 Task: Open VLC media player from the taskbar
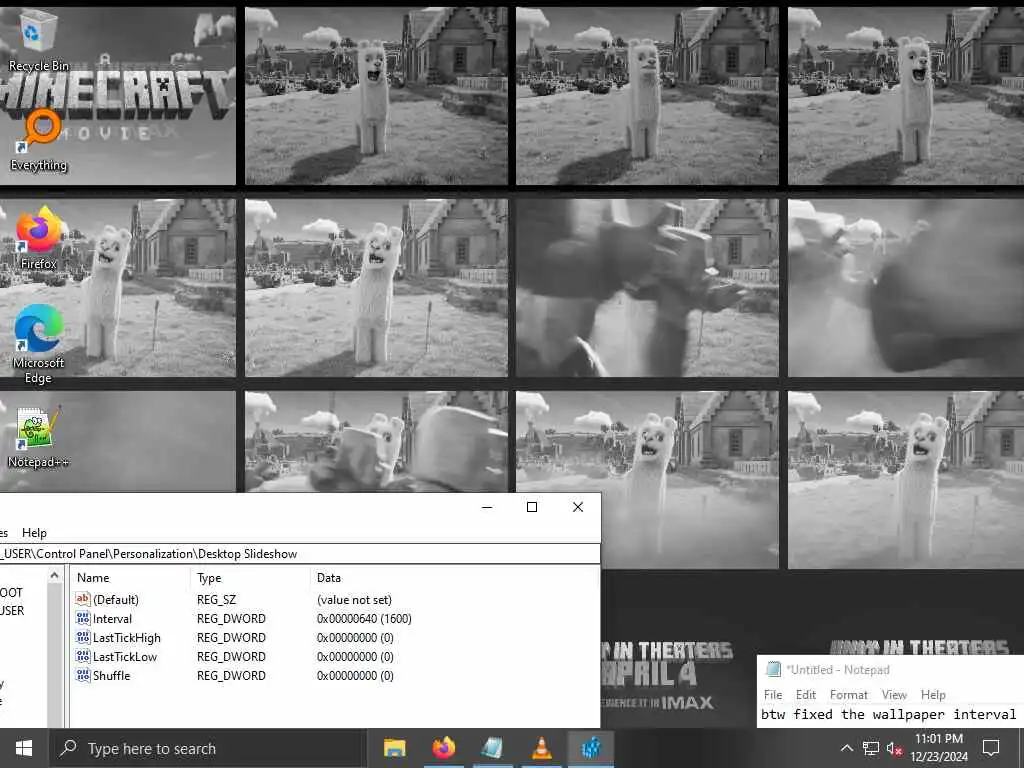541,748
